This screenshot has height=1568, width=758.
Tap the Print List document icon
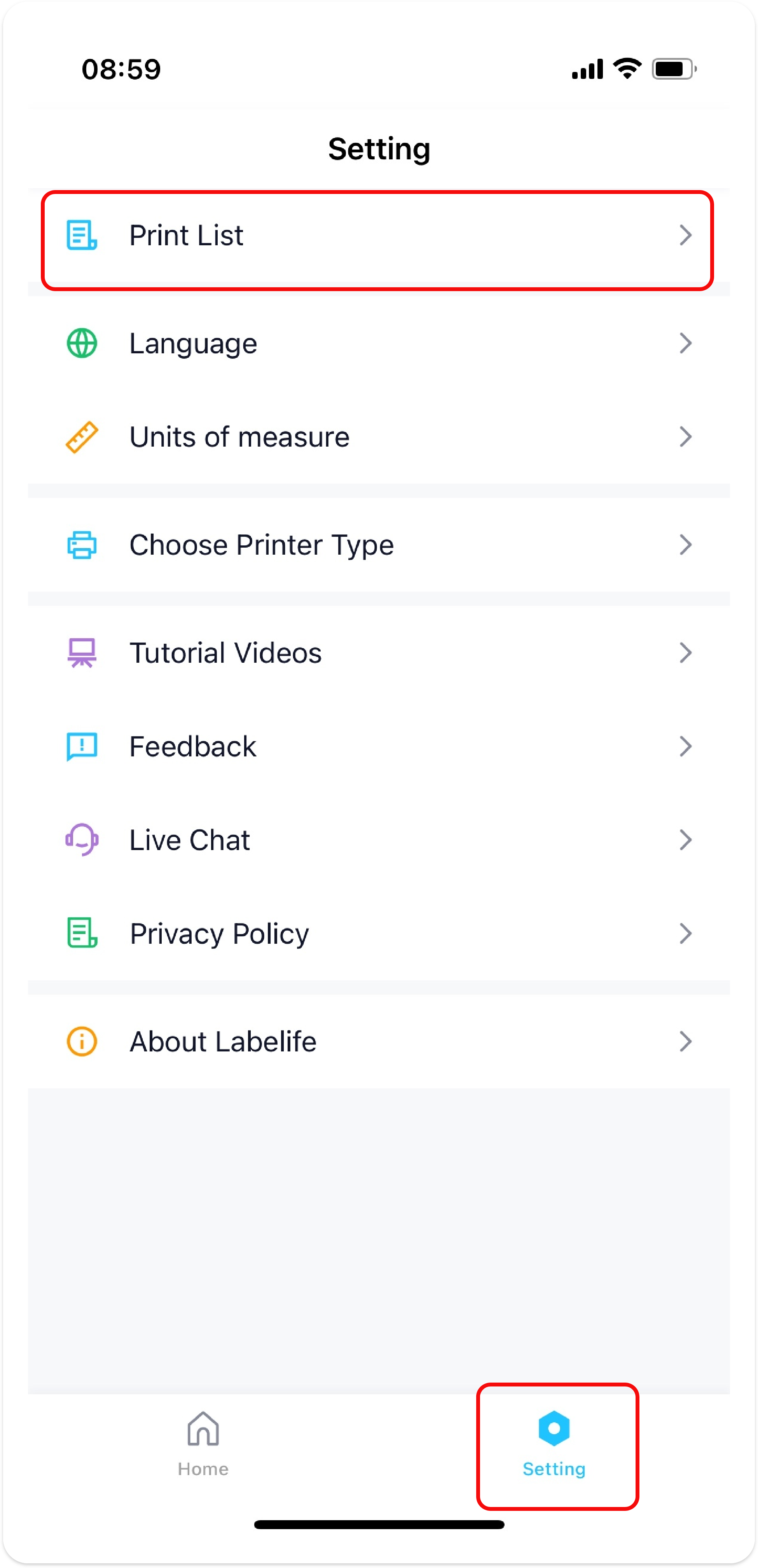(82, 236)
